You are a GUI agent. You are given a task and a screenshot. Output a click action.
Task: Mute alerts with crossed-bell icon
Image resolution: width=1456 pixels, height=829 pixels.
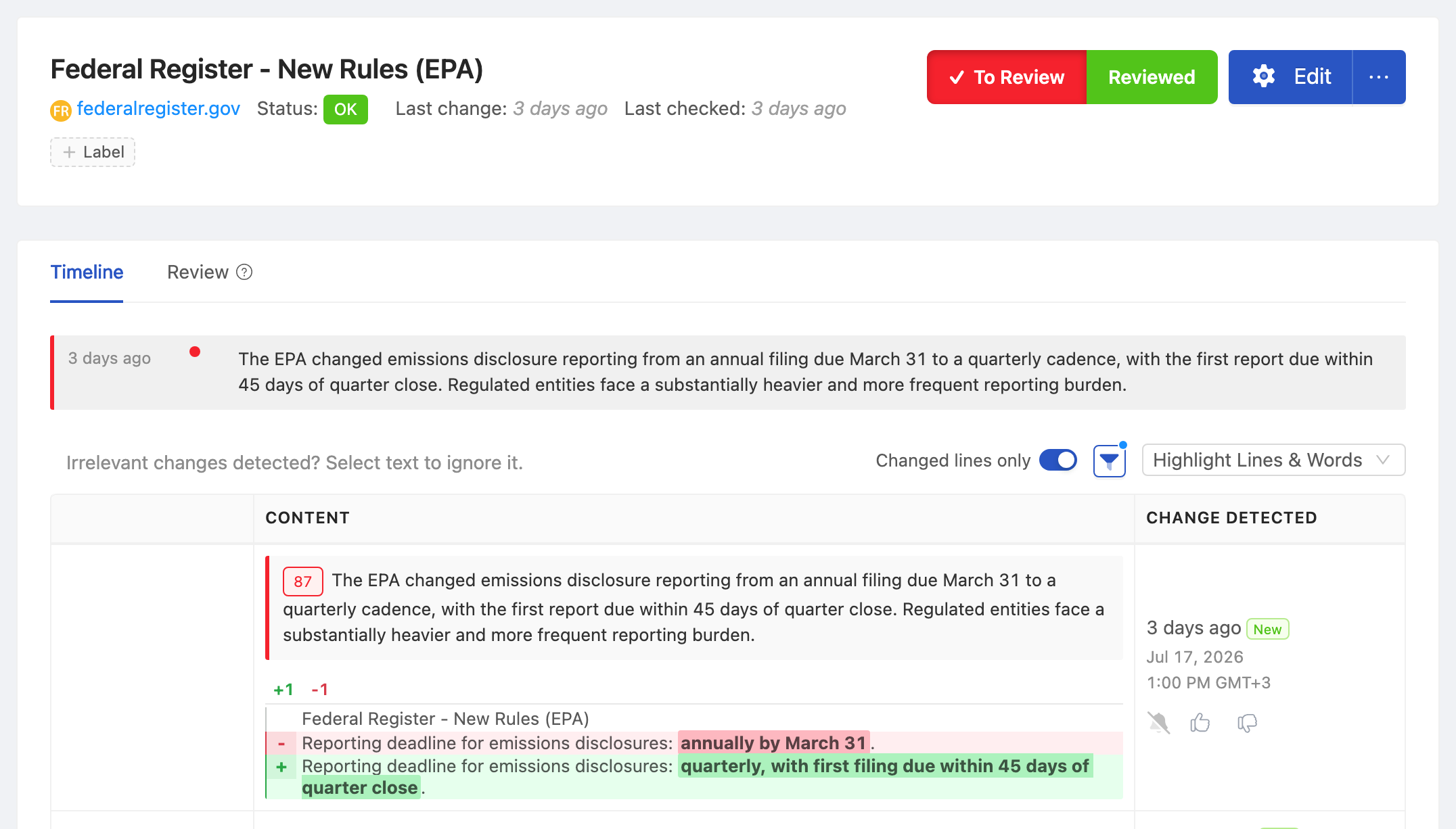(x=1158, y=723)
